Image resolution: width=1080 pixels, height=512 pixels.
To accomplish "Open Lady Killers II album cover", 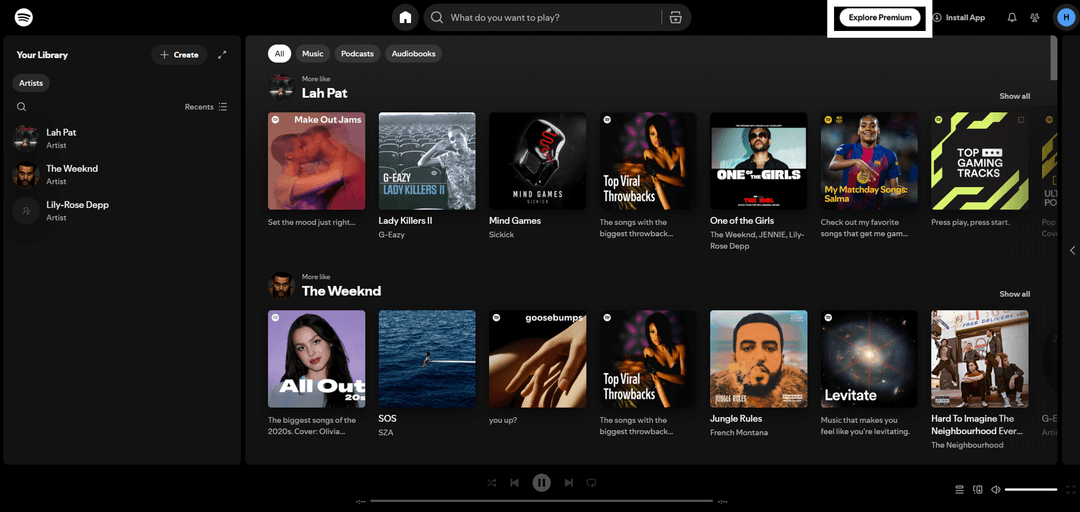I will click(427, 161).
